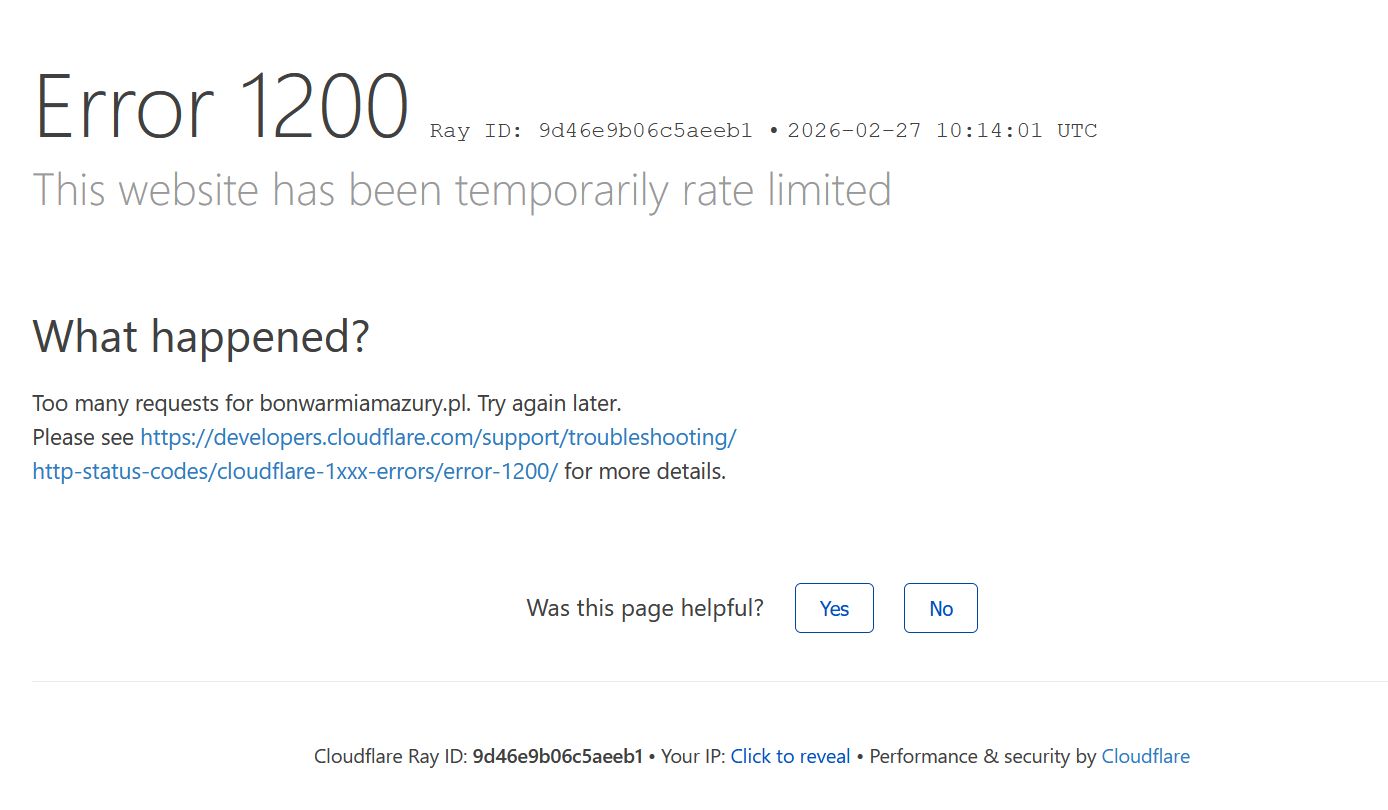The width and height of the screenshot is (1388, 810).
Task: Click the What happened? heading
Action: click(201, 337)
